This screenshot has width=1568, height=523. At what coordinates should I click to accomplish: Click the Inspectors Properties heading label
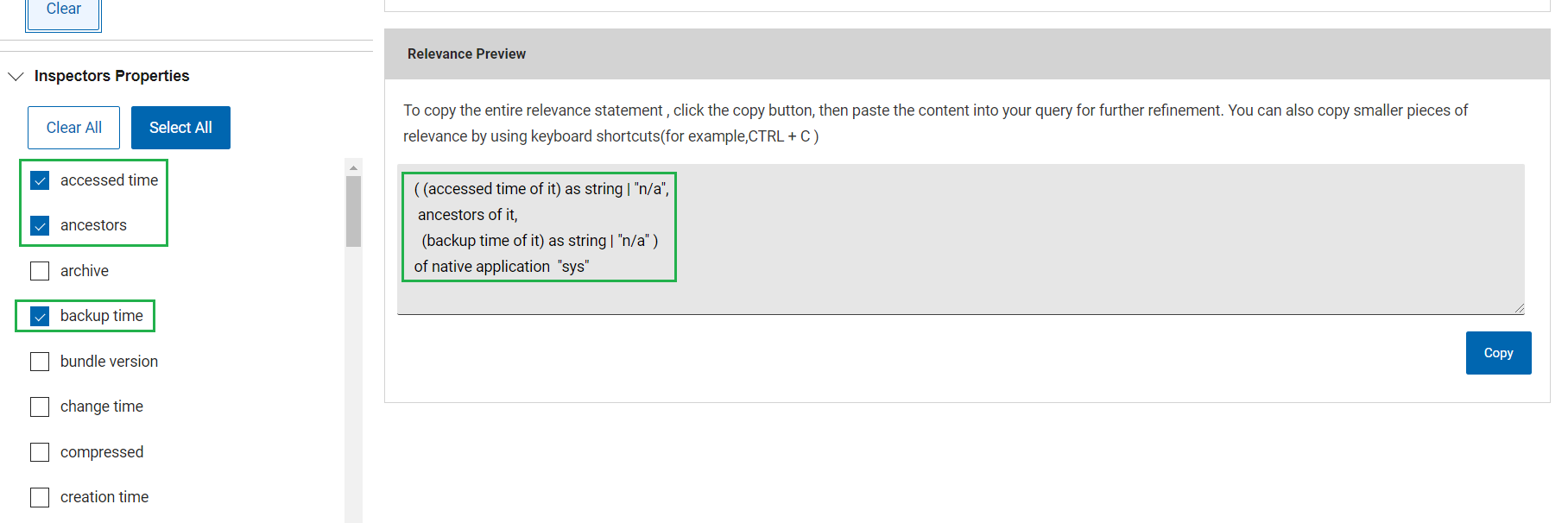pyautogui.click(x=111, y=76)
